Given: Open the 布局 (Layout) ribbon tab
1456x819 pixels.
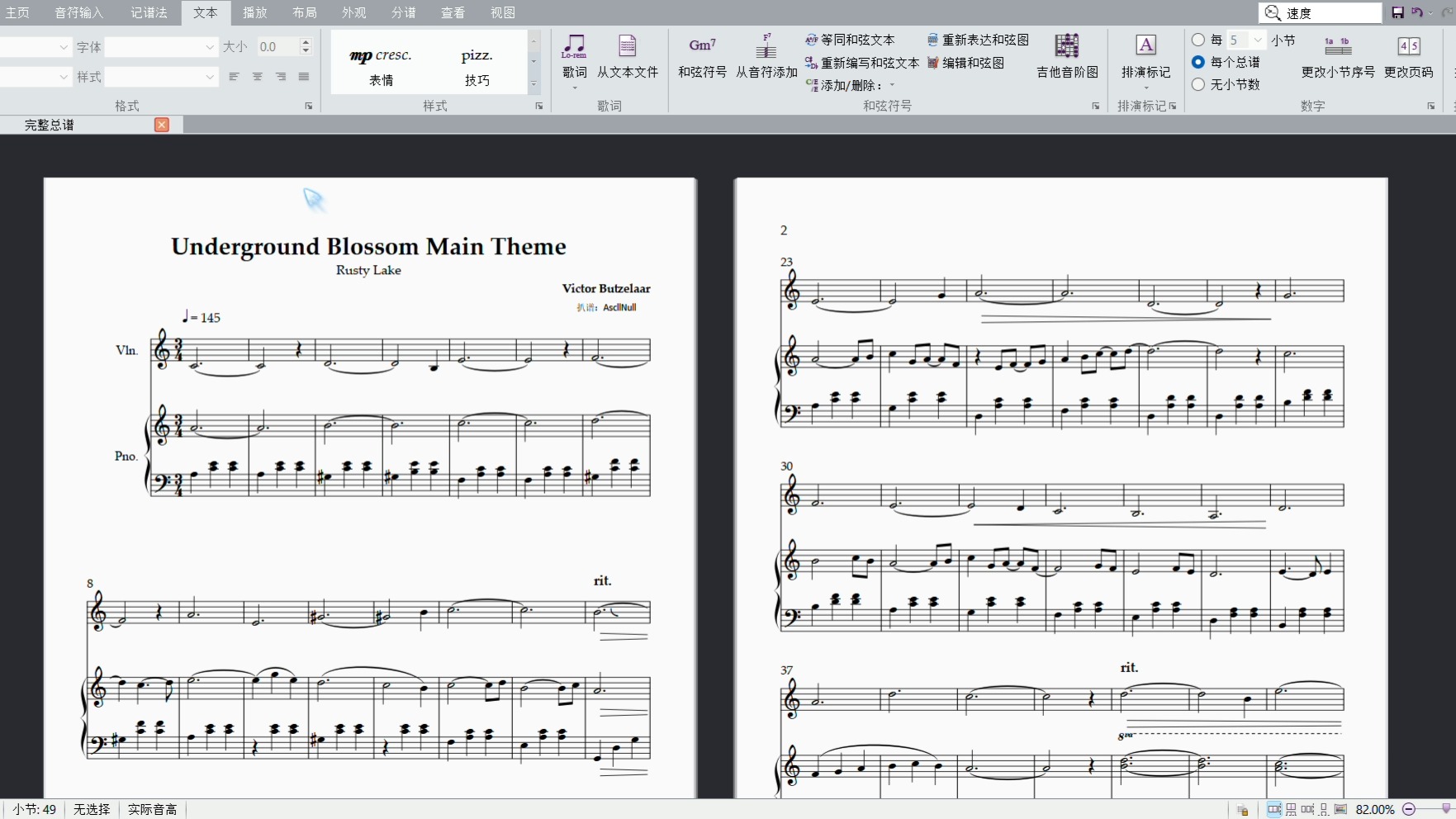Looking at the screenshot, I should (305, 12).
